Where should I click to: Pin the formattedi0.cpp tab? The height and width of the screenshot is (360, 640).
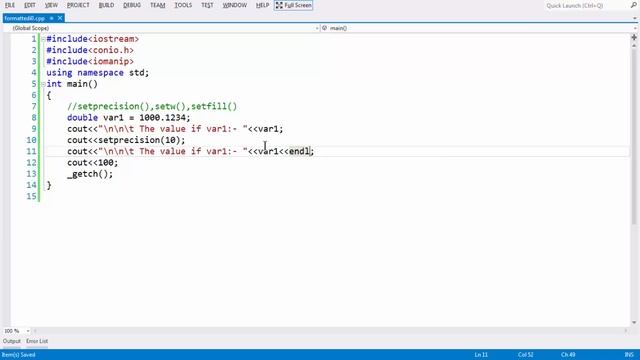[x=51, y=18]
